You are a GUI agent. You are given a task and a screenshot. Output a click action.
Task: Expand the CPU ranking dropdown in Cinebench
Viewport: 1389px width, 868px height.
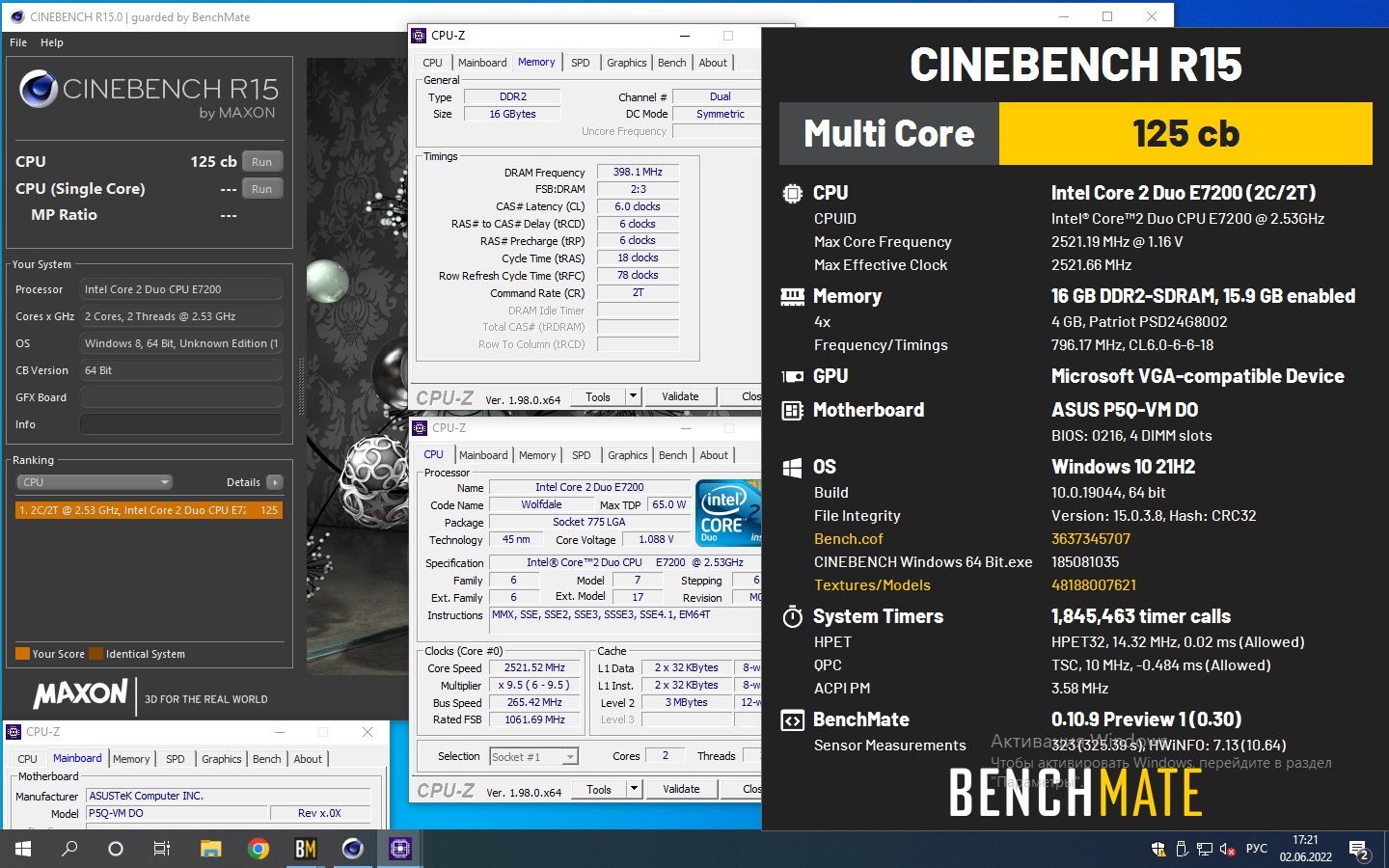95,482
